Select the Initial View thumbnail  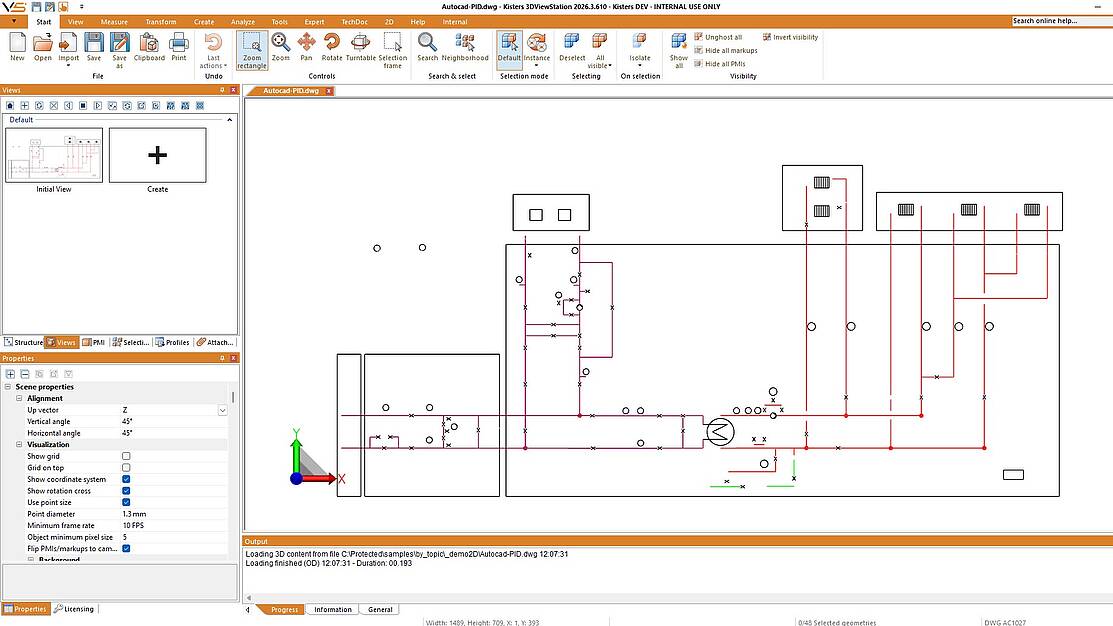point(54,155)
